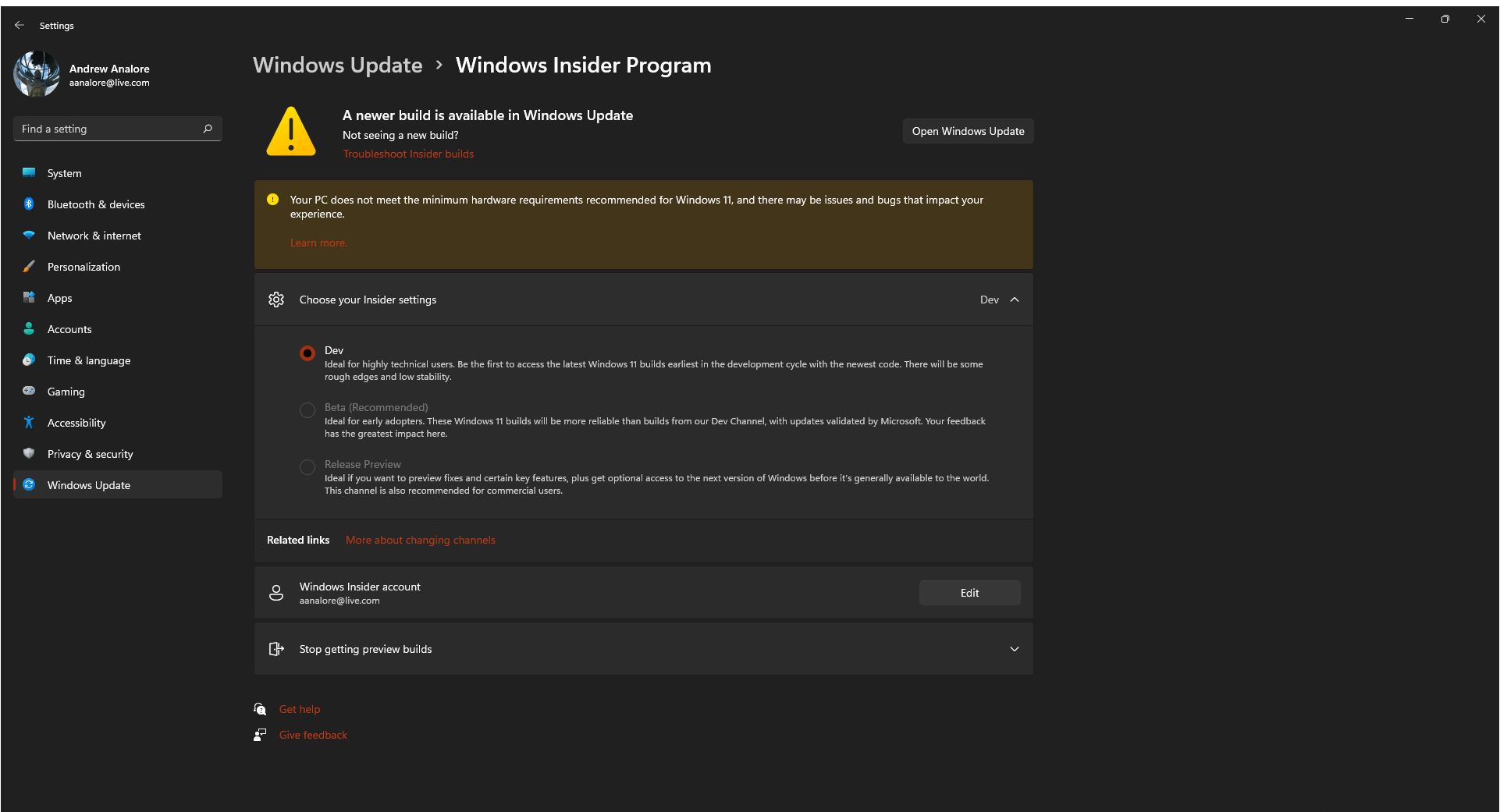Click Learn more about hardware requirements
This screenshot has width=1500, height=812.
click(x=318, y=243)
